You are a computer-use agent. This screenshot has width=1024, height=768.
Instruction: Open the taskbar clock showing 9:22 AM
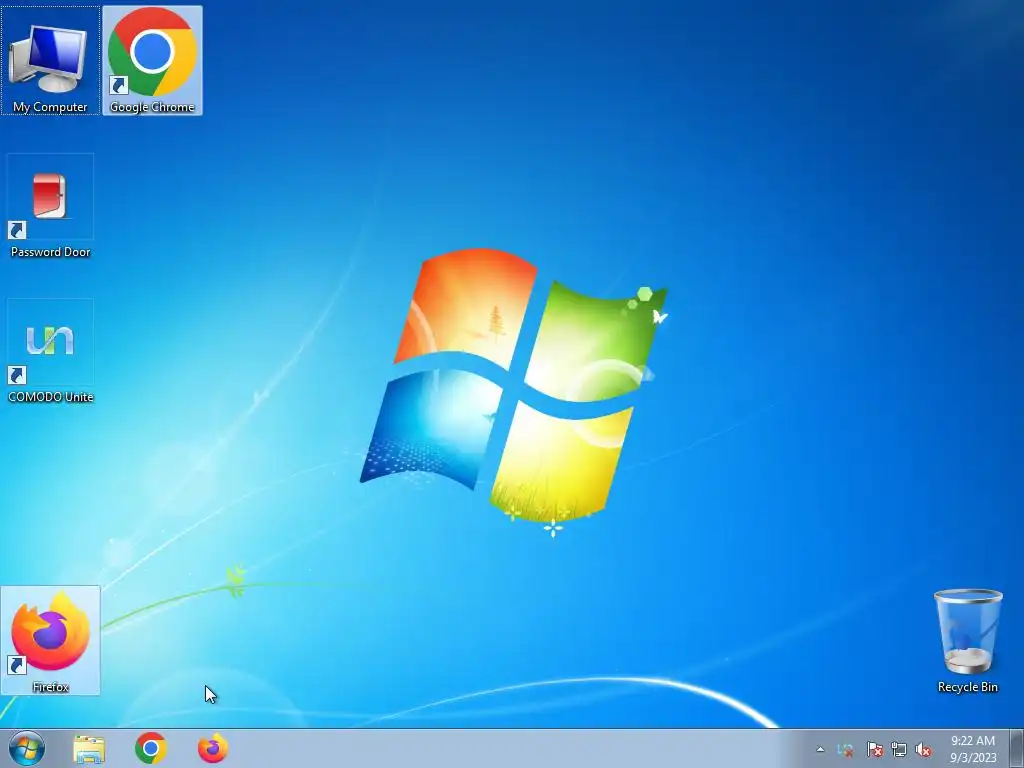click(x=973, y=749)
